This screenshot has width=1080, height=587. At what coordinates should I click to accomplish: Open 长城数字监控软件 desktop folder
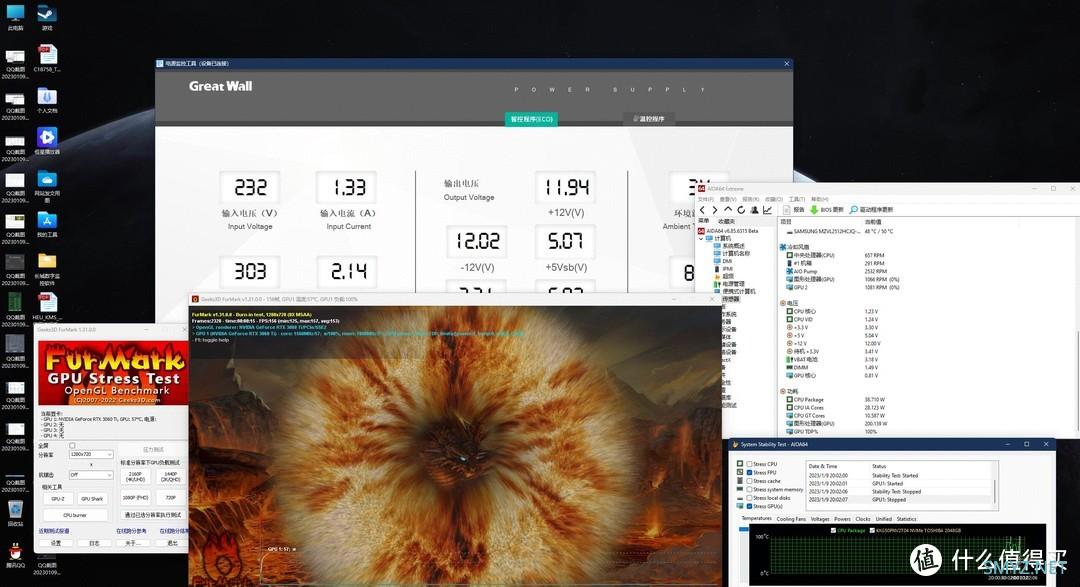47,269
